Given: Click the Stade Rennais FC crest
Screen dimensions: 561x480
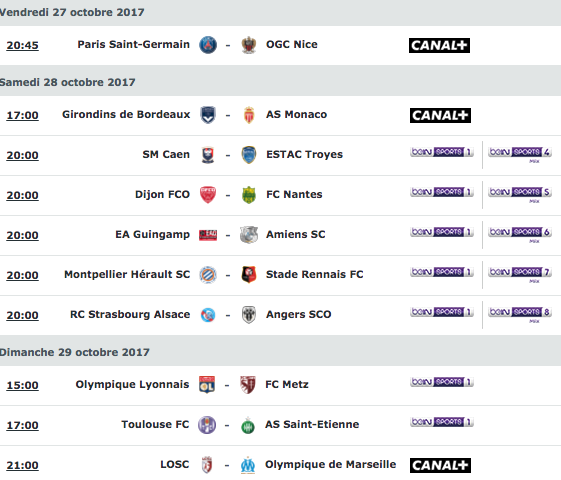Looking at the screenshot, I should click(249, 275).
